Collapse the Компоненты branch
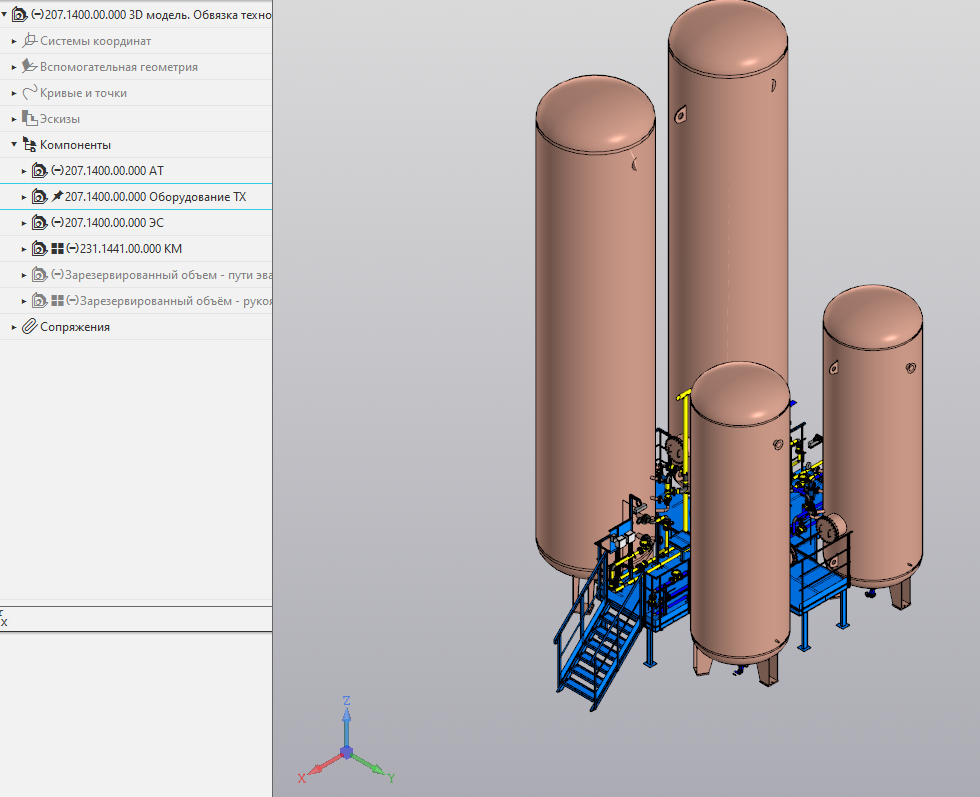980x797 pixels. 14,145
